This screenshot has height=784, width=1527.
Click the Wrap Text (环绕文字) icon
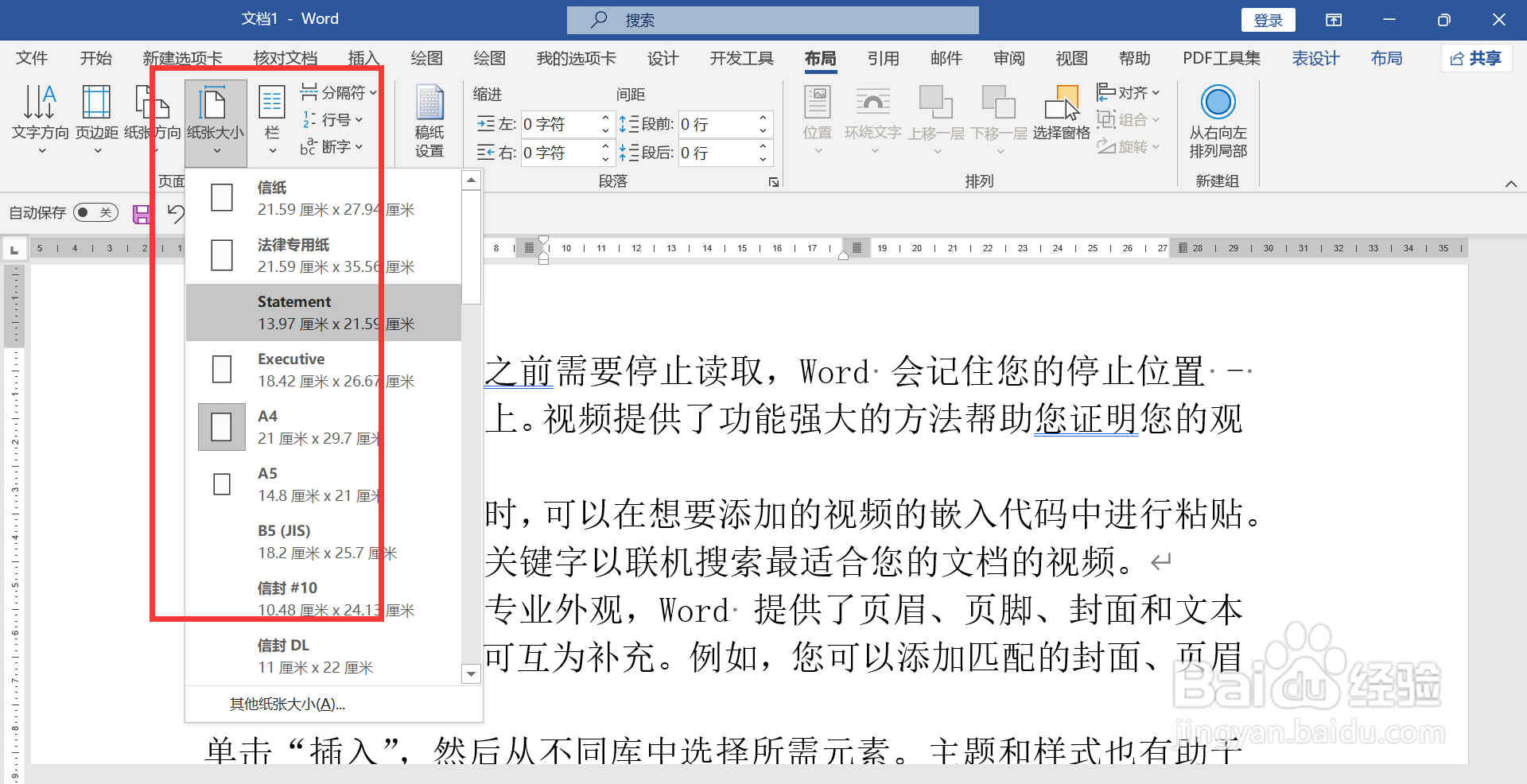click(872, 103)
